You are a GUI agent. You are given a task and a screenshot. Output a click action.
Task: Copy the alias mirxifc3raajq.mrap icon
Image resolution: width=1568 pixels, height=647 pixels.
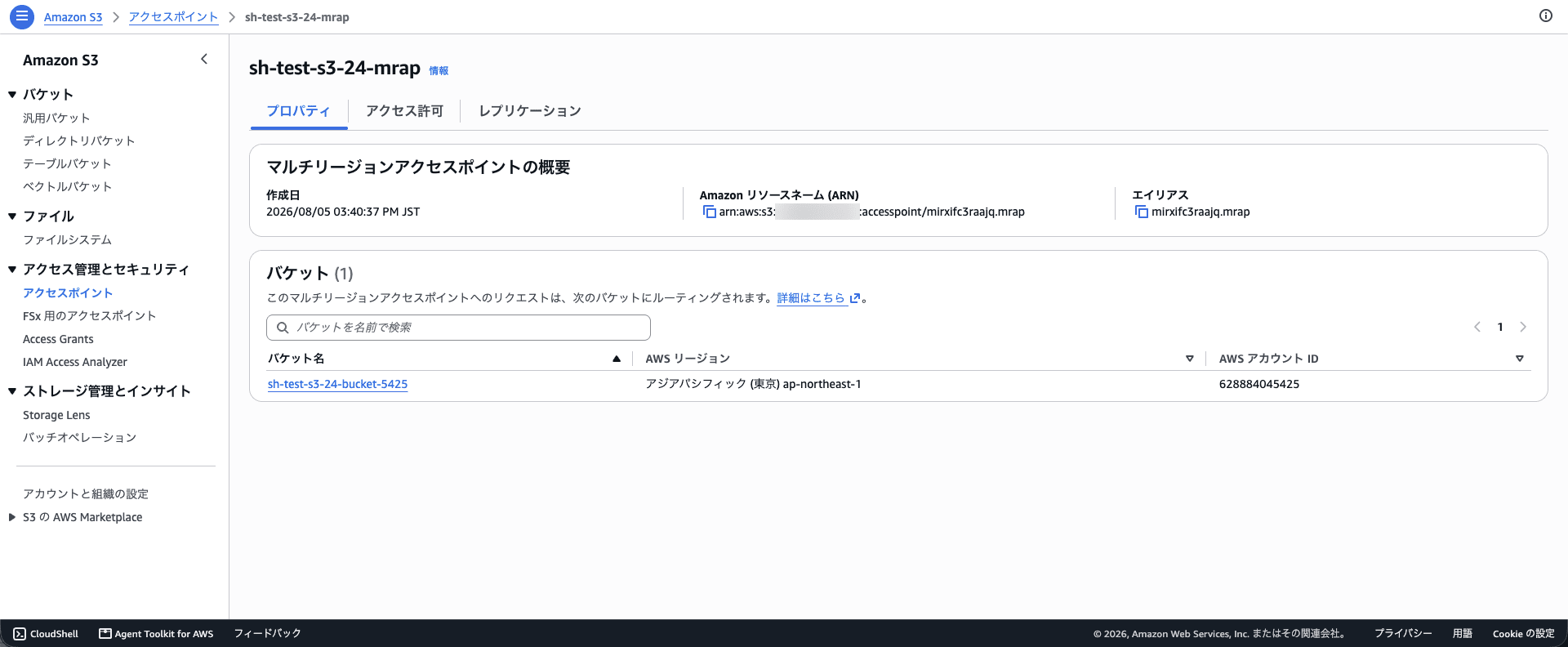(1141, 212)
